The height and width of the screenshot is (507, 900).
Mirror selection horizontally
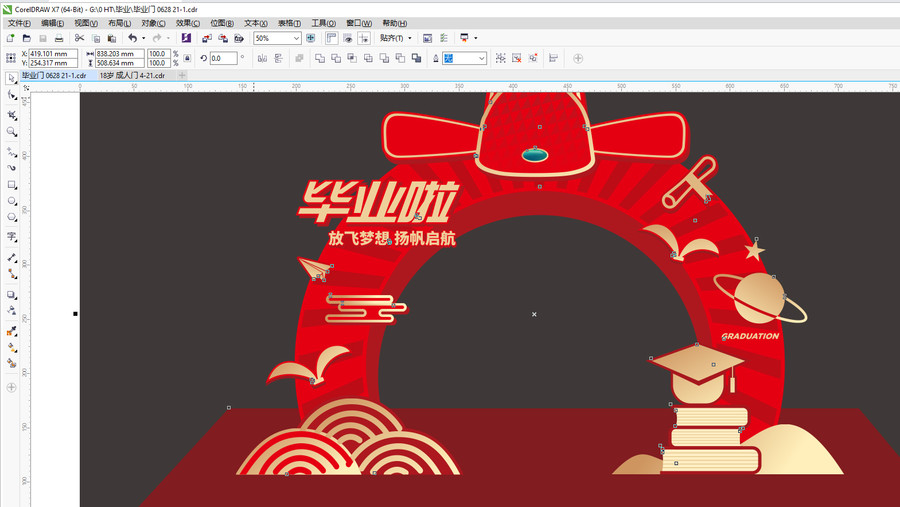point(262,58)
